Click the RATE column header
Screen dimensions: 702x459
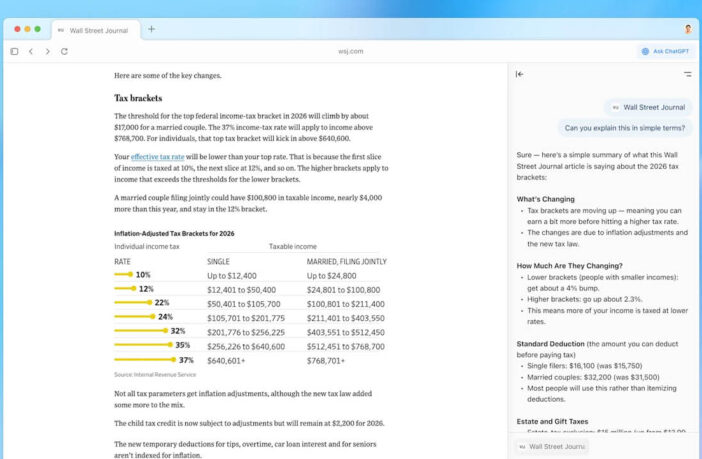click(122, 262)
